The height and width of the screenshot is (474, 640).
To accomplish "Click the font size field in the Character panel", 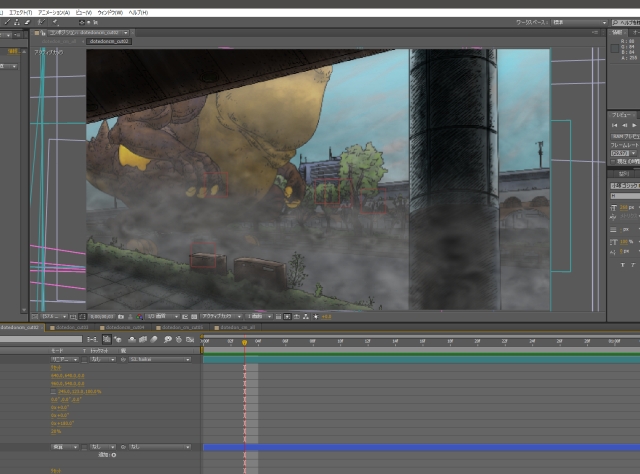I will coord(626,206).
